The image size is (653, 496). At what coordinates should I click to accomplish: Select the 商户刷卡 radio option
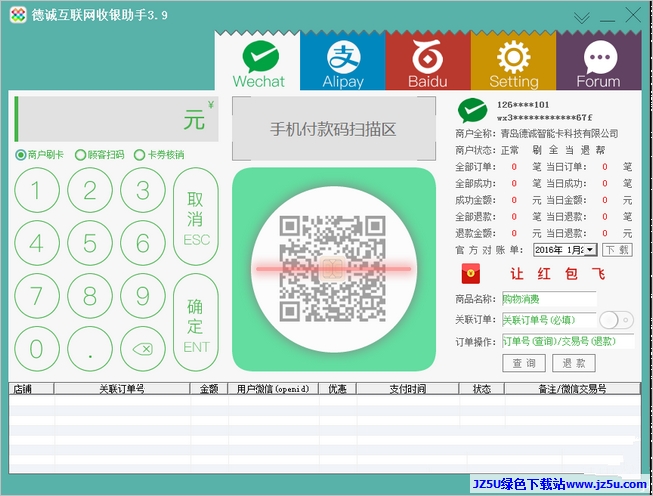click(39, 155)
